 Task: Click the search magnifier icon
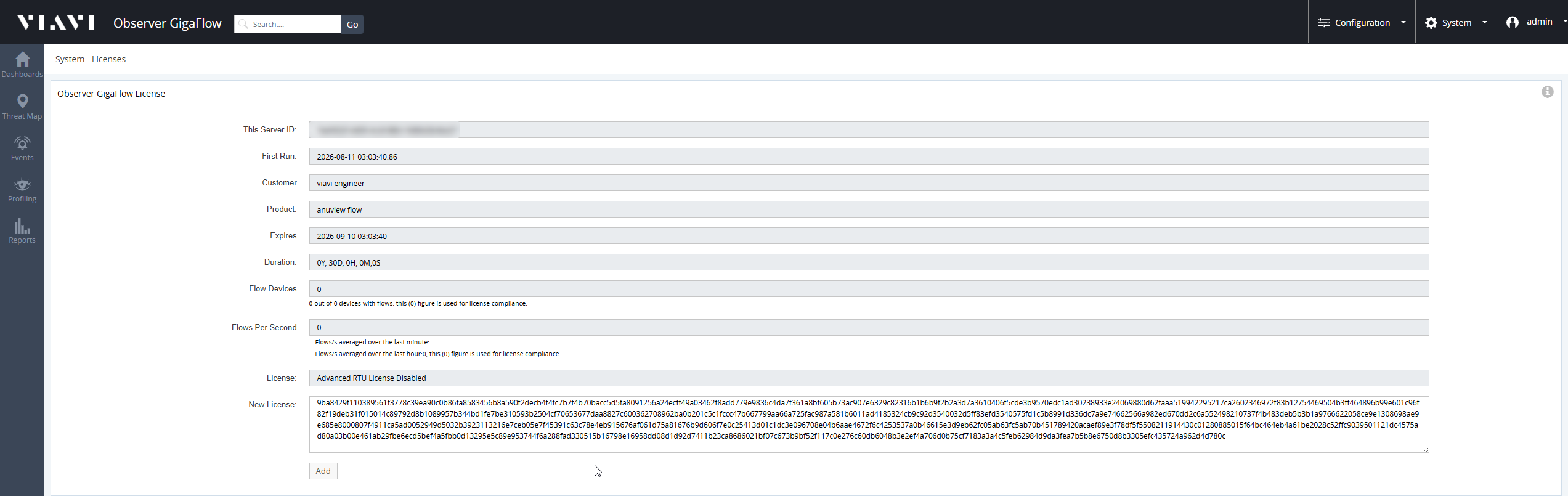243,24
